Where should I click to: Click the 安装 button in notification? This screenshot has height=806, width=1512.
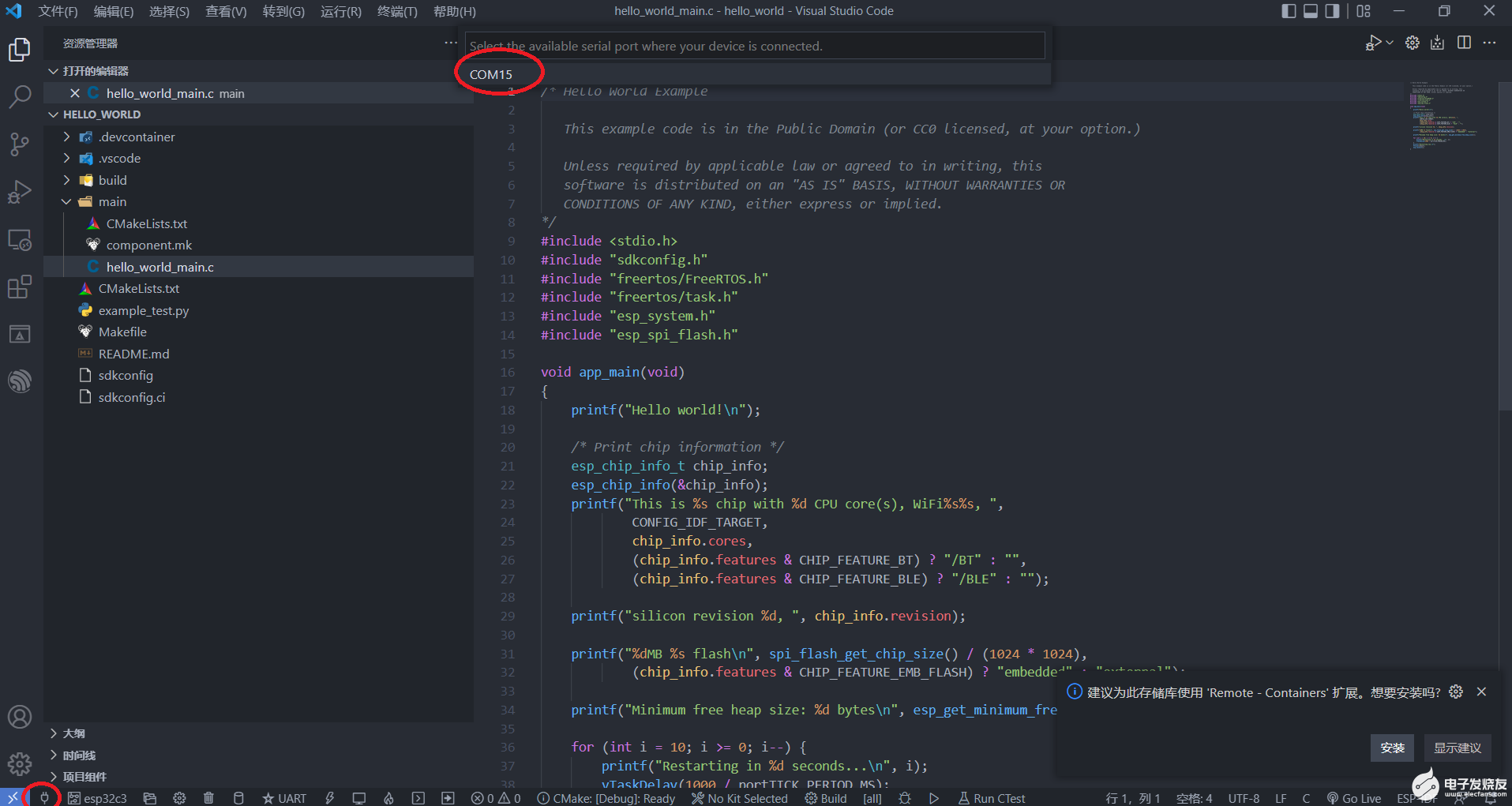coord(1393,748)
